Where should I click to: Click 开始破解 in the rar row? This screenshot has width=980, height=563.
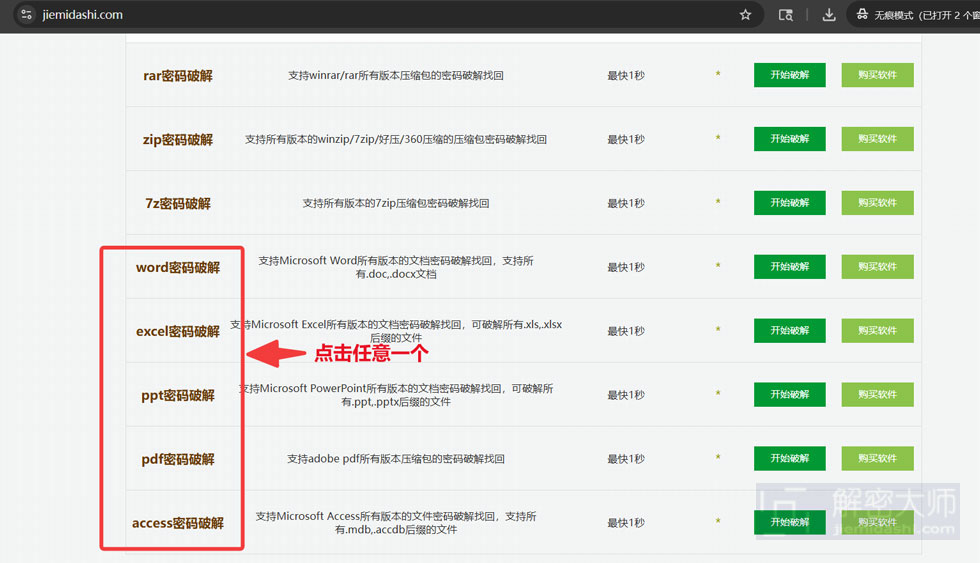coord(789,75)
